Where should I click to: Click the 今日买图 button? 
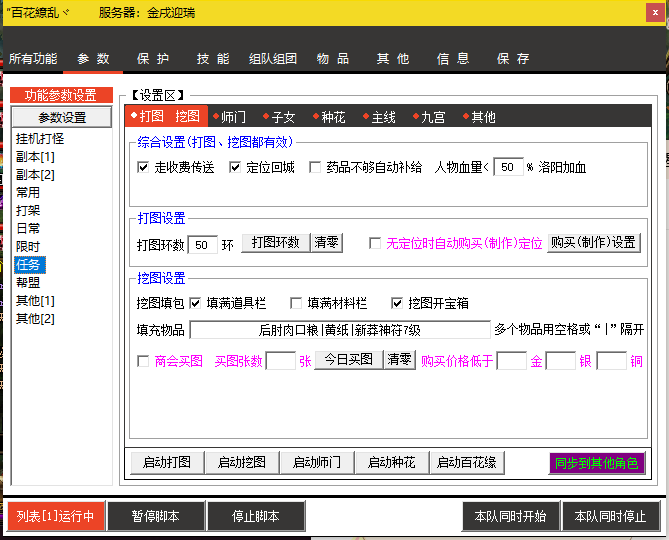pyautogui.click(x=349, y=360)
